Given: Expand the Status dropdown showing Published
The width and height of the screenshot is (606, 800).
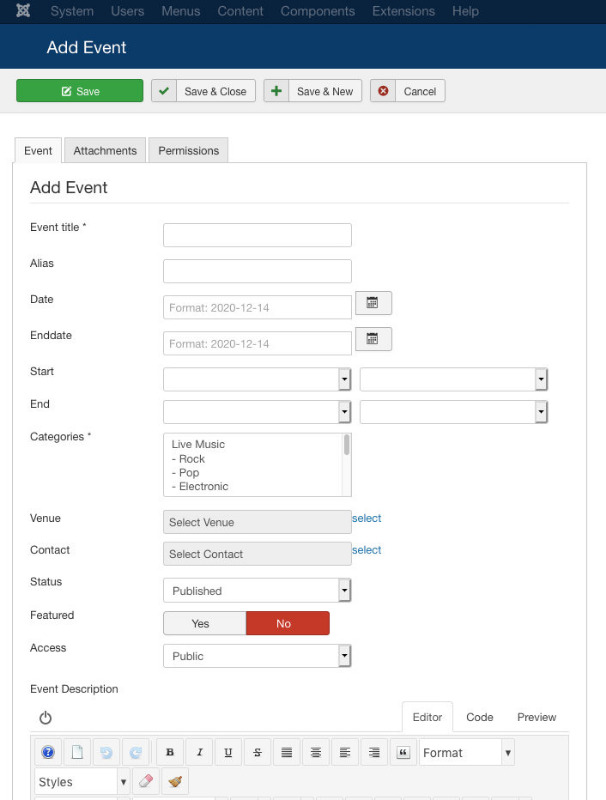Looking at the screenshot, I should point(257,590).
